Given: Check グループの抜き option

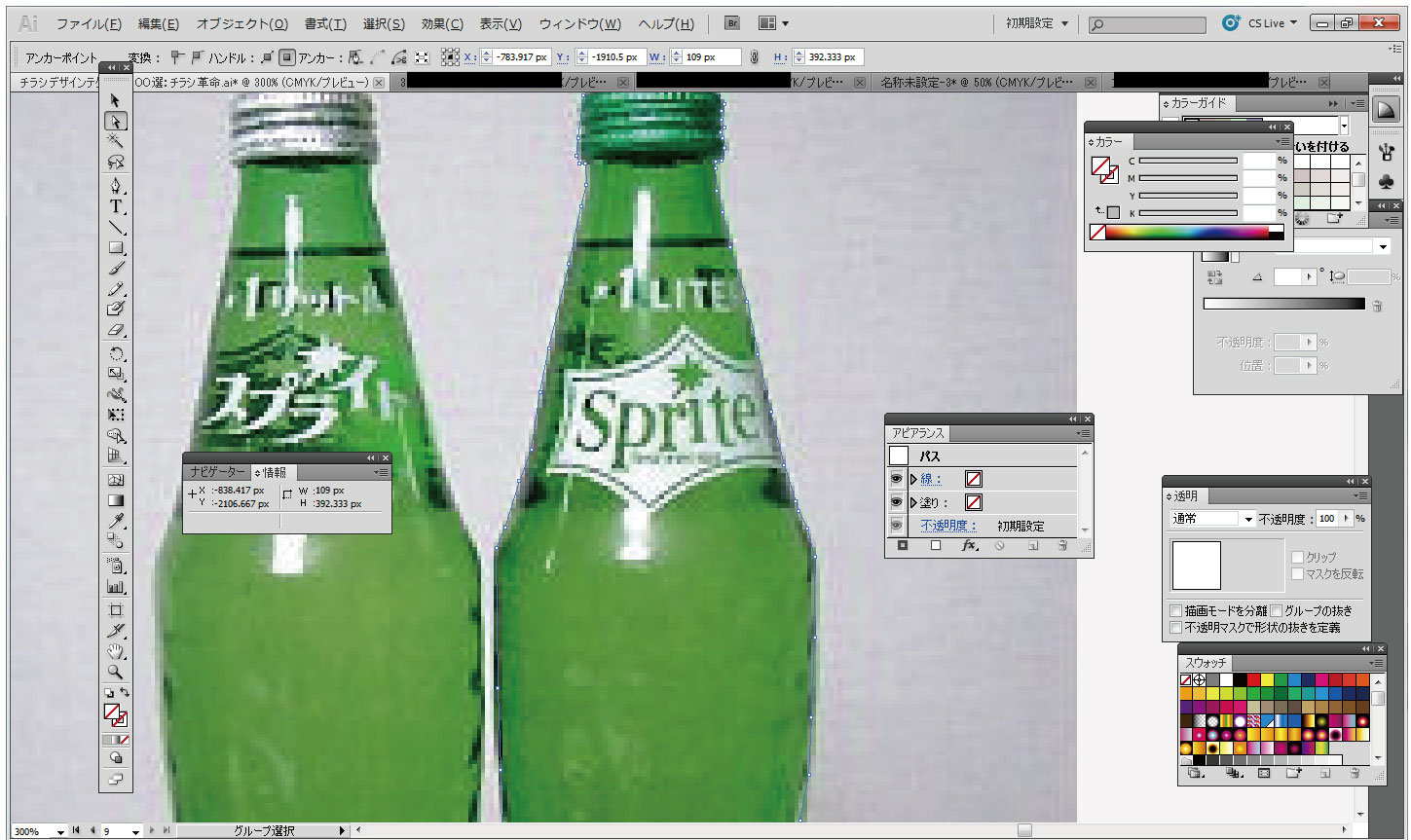Looking at the screenshot, I should (1277, 610).
